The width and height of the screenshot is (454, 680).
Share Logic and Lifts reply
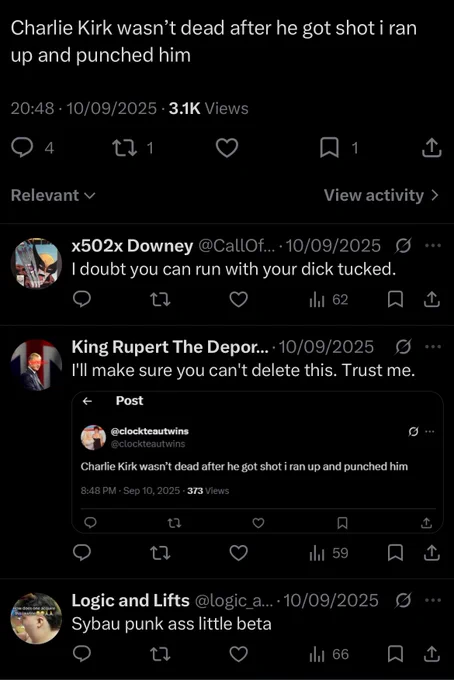coord(431,654)
